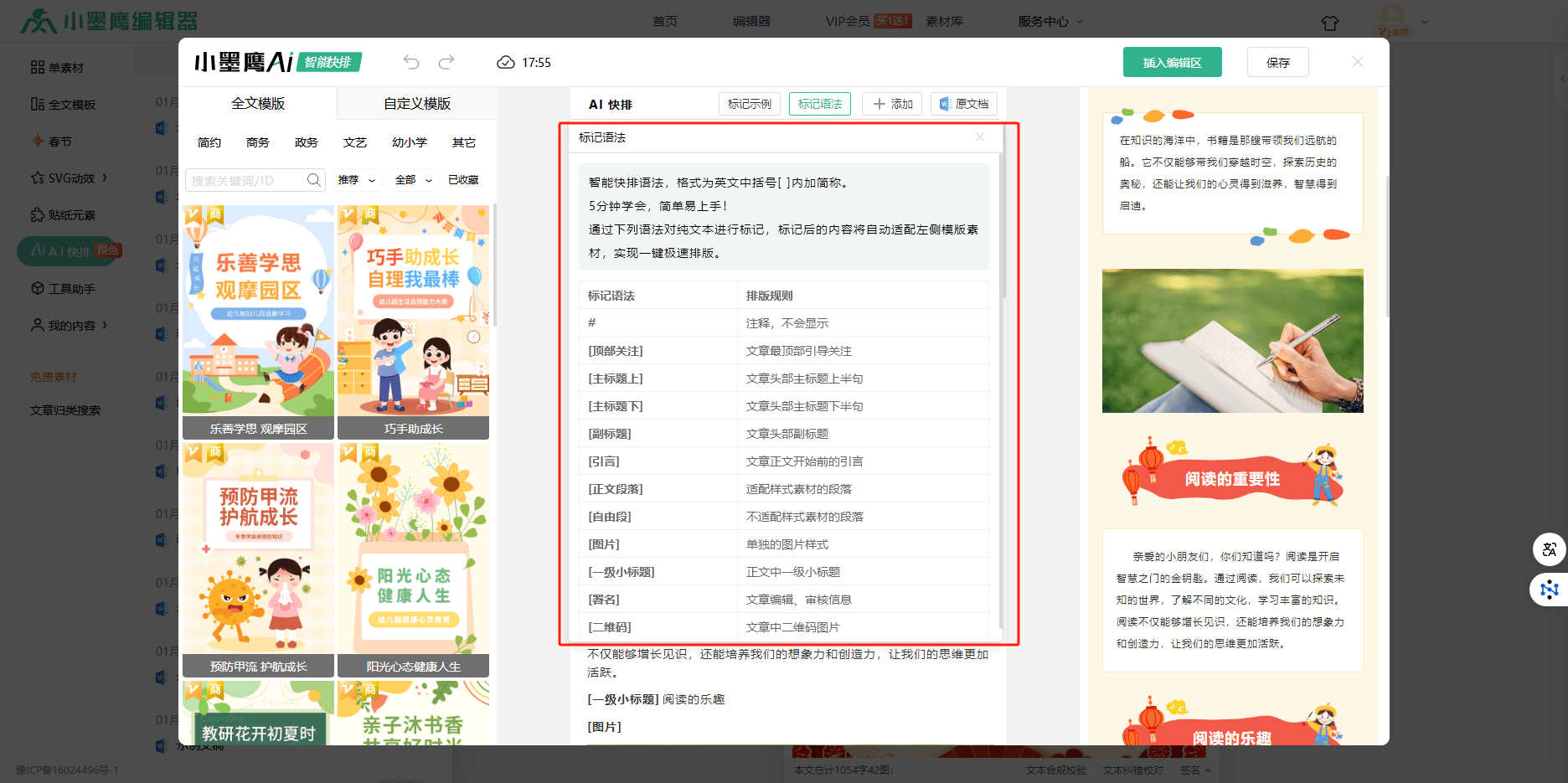Select the 预防甲流 护航成长 template thumbnail
This screenshot has height=783, width=1568.
pos(258,559)
